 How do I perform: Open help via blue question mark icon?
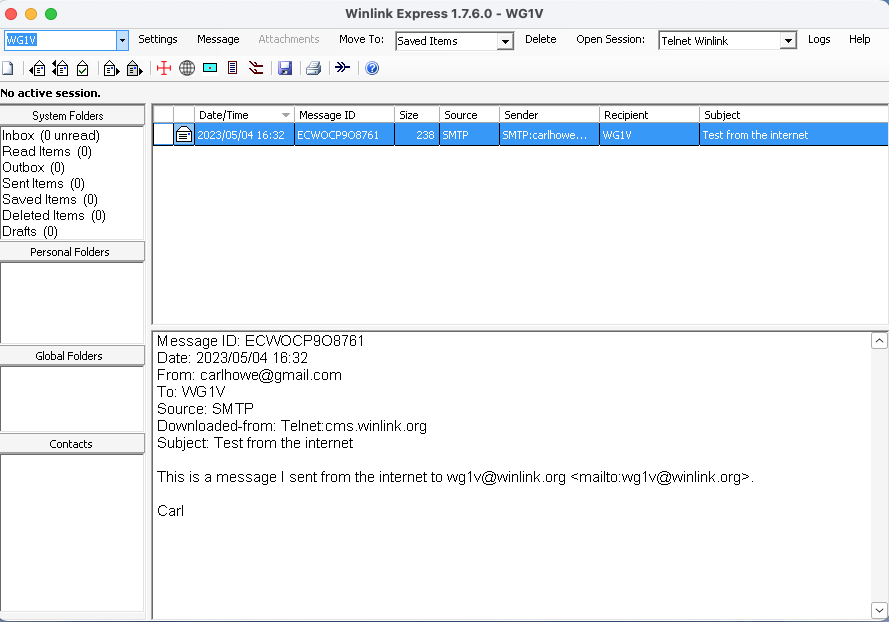[372, 69]
